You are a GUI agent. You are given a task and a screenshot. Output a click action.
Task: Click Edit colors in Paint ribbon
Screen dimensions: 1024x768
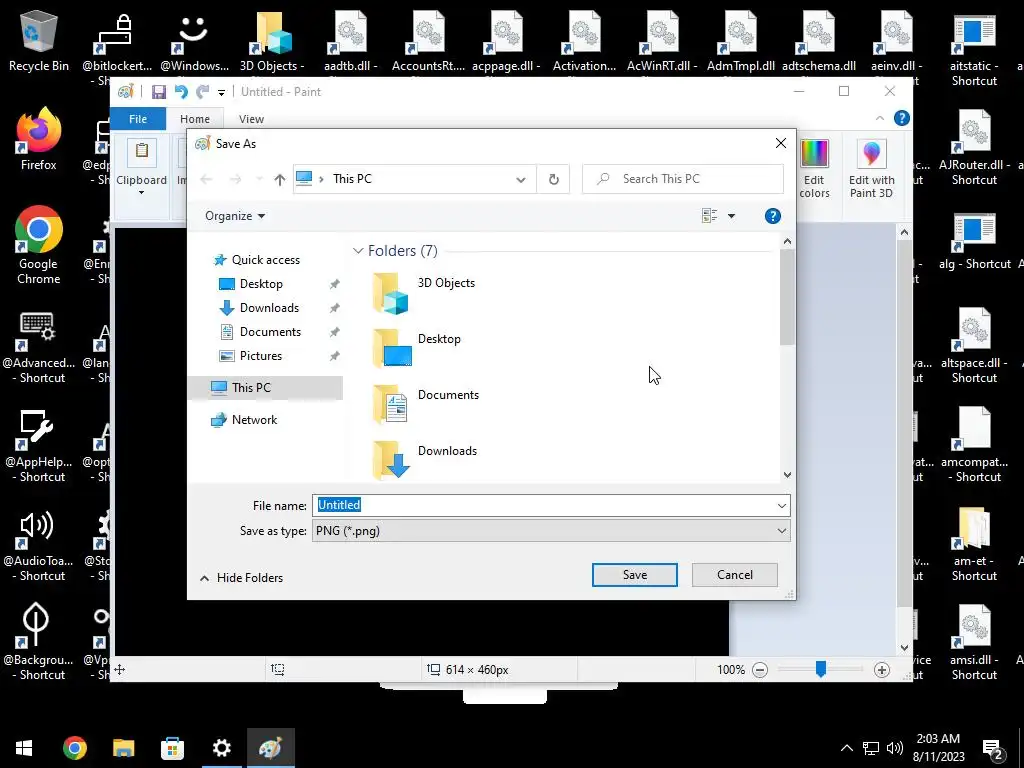(814, 168)
